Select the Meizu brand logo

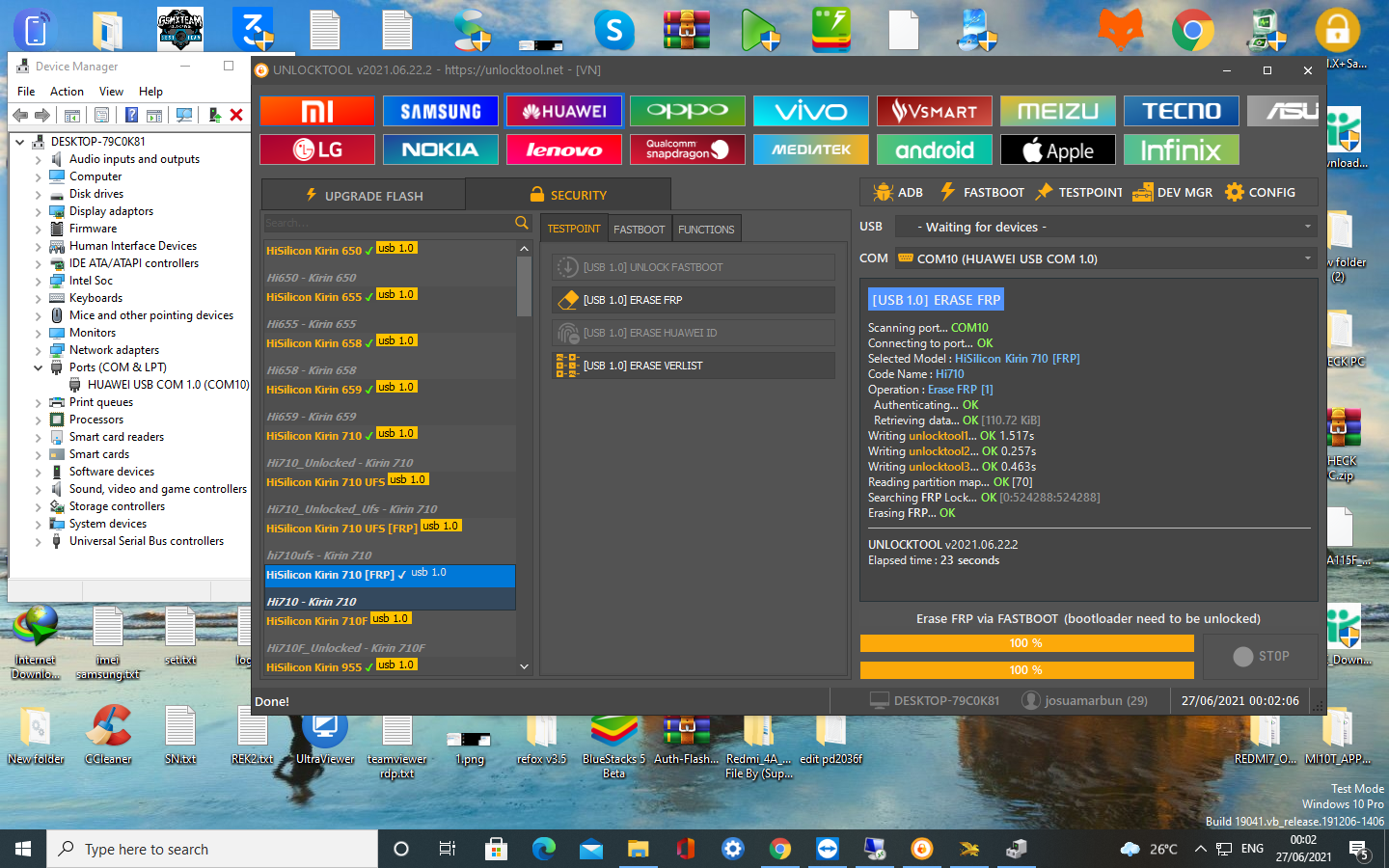coord(1058,111)
